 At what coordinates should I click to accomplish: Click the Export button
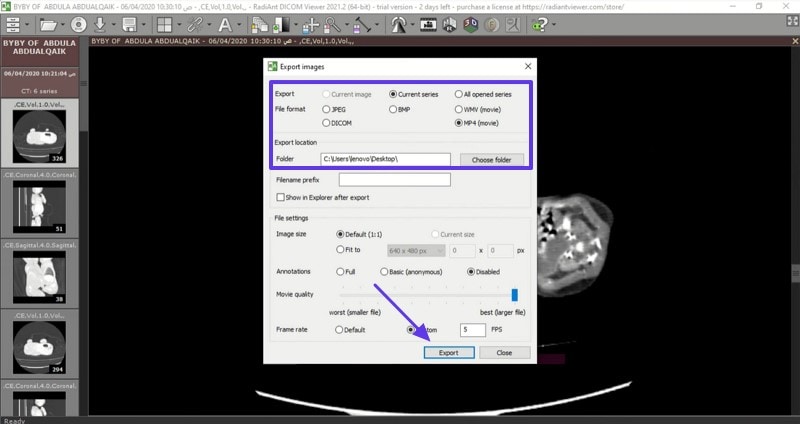(x=449, y=353)
